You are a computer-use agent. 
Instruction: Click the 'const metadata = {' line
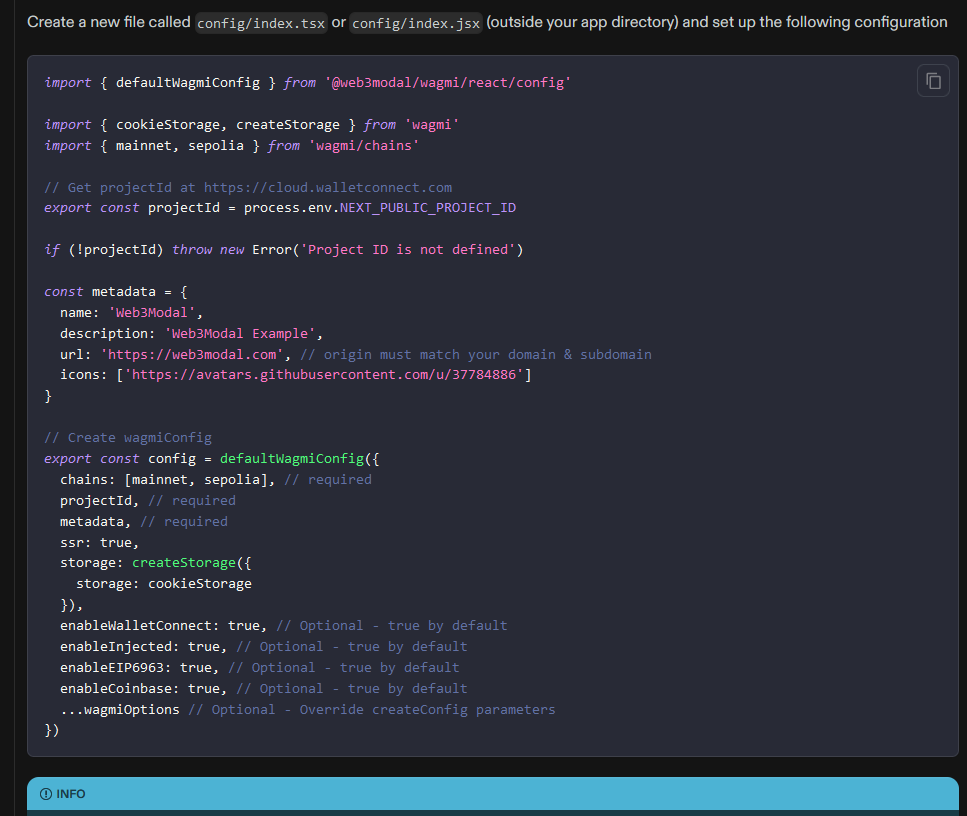[115, 292]
